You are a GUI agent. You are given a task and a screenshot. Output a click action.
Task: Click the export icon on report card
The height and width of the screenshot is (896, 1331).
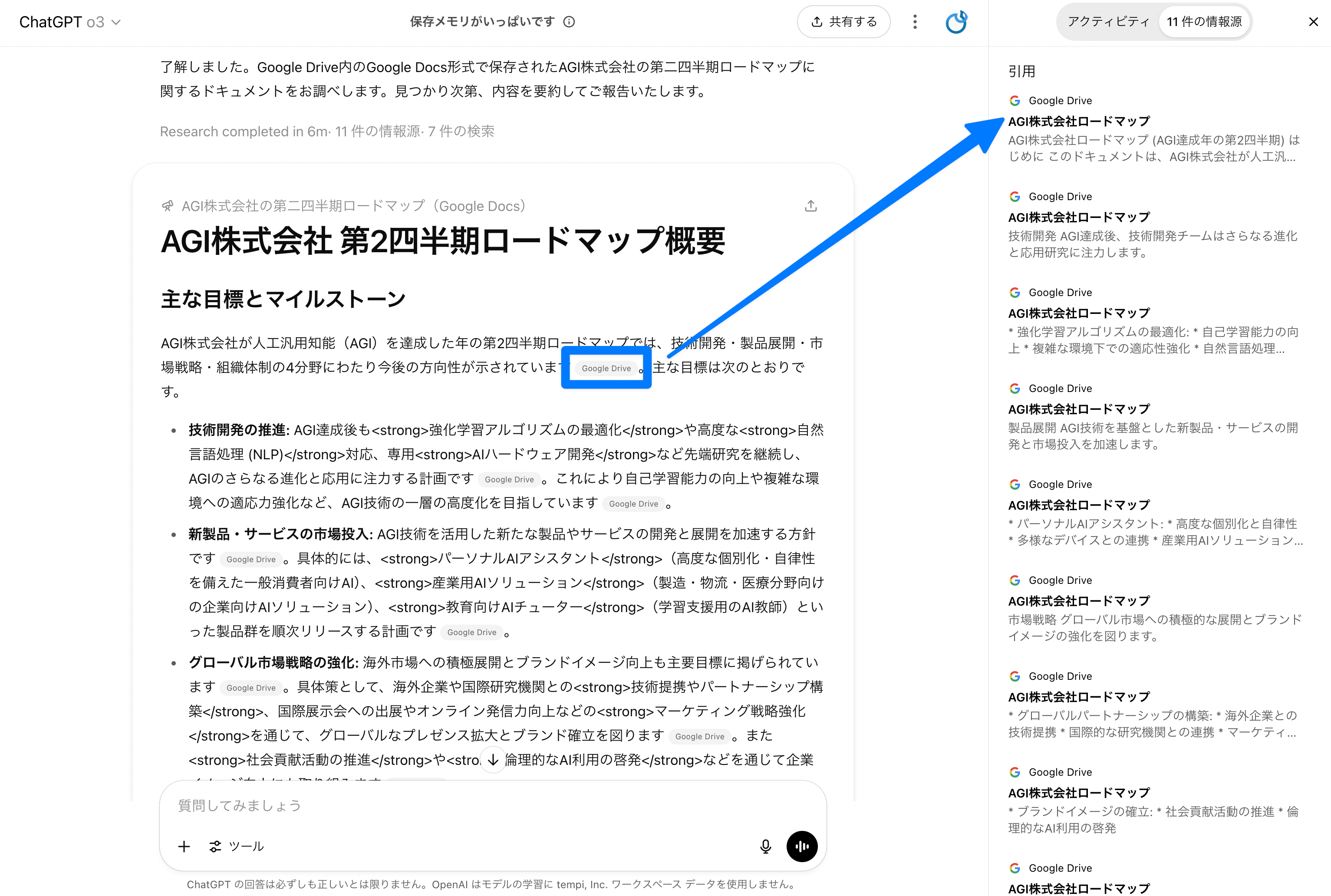click(810, 206)
